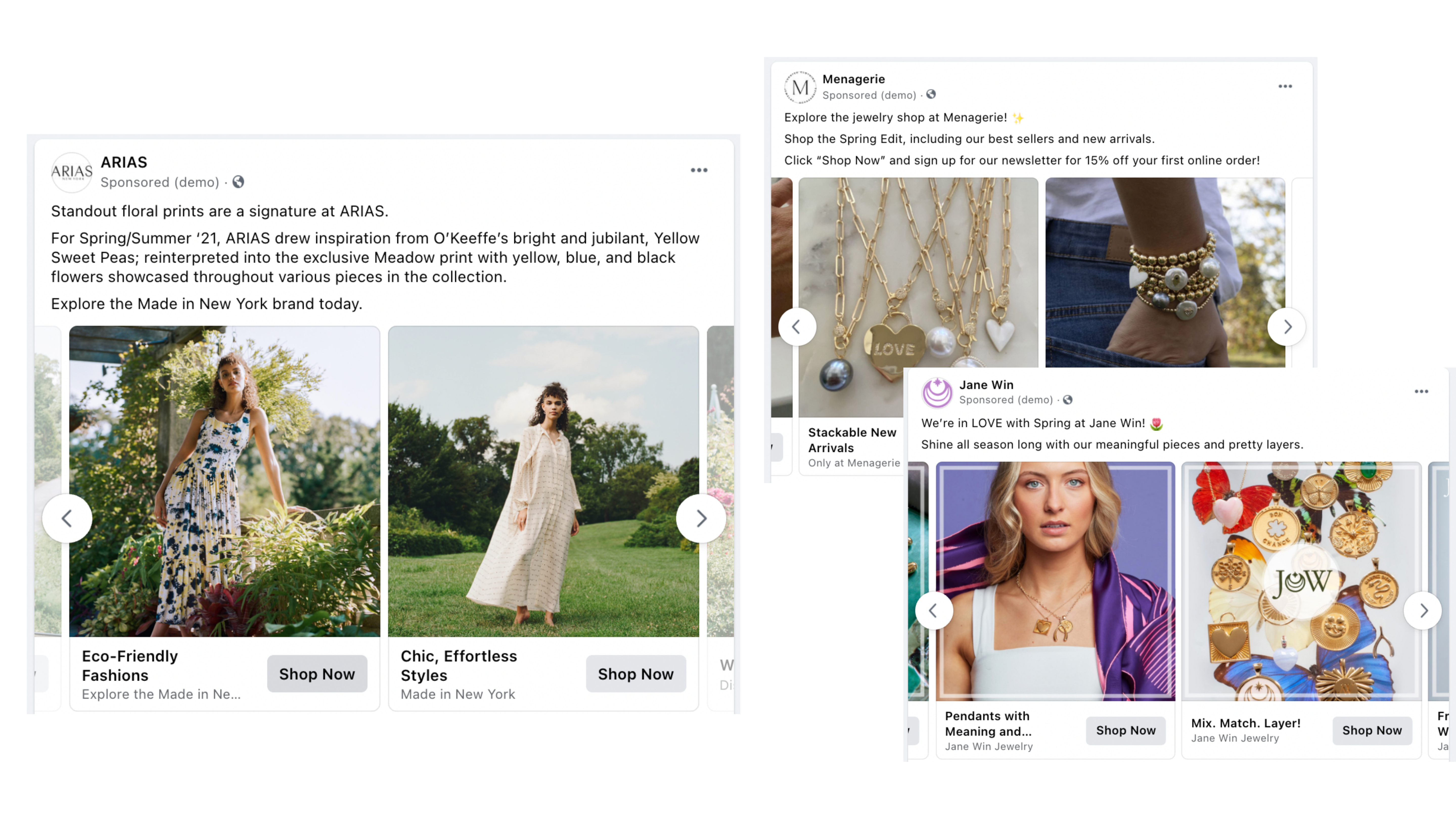1456x819 pixels.
Task: Click Shine all season long caption line
Action: pos(1112,445)
